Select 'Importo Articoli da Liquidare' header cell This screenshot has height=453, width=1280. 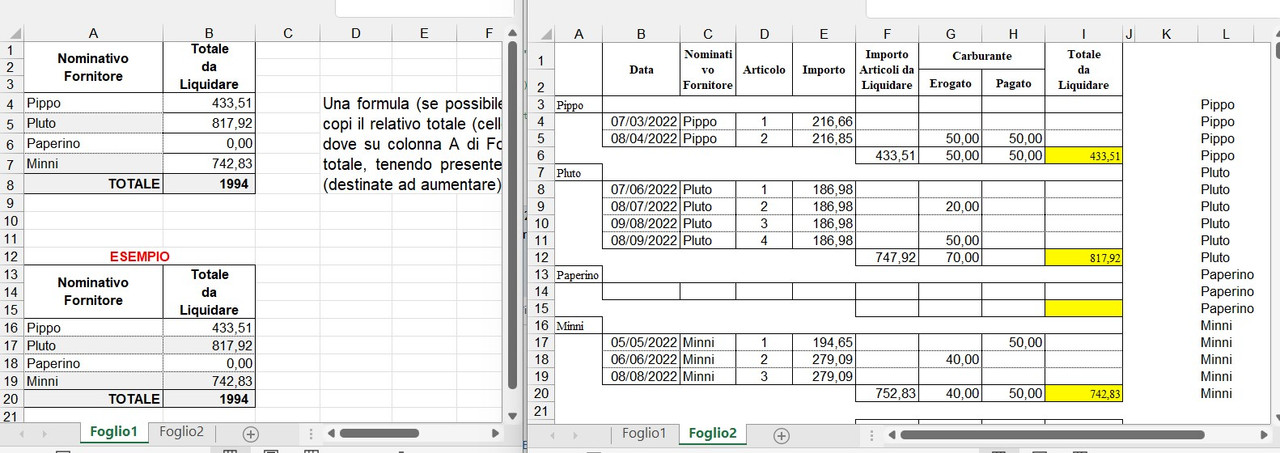tap(887, 70)
